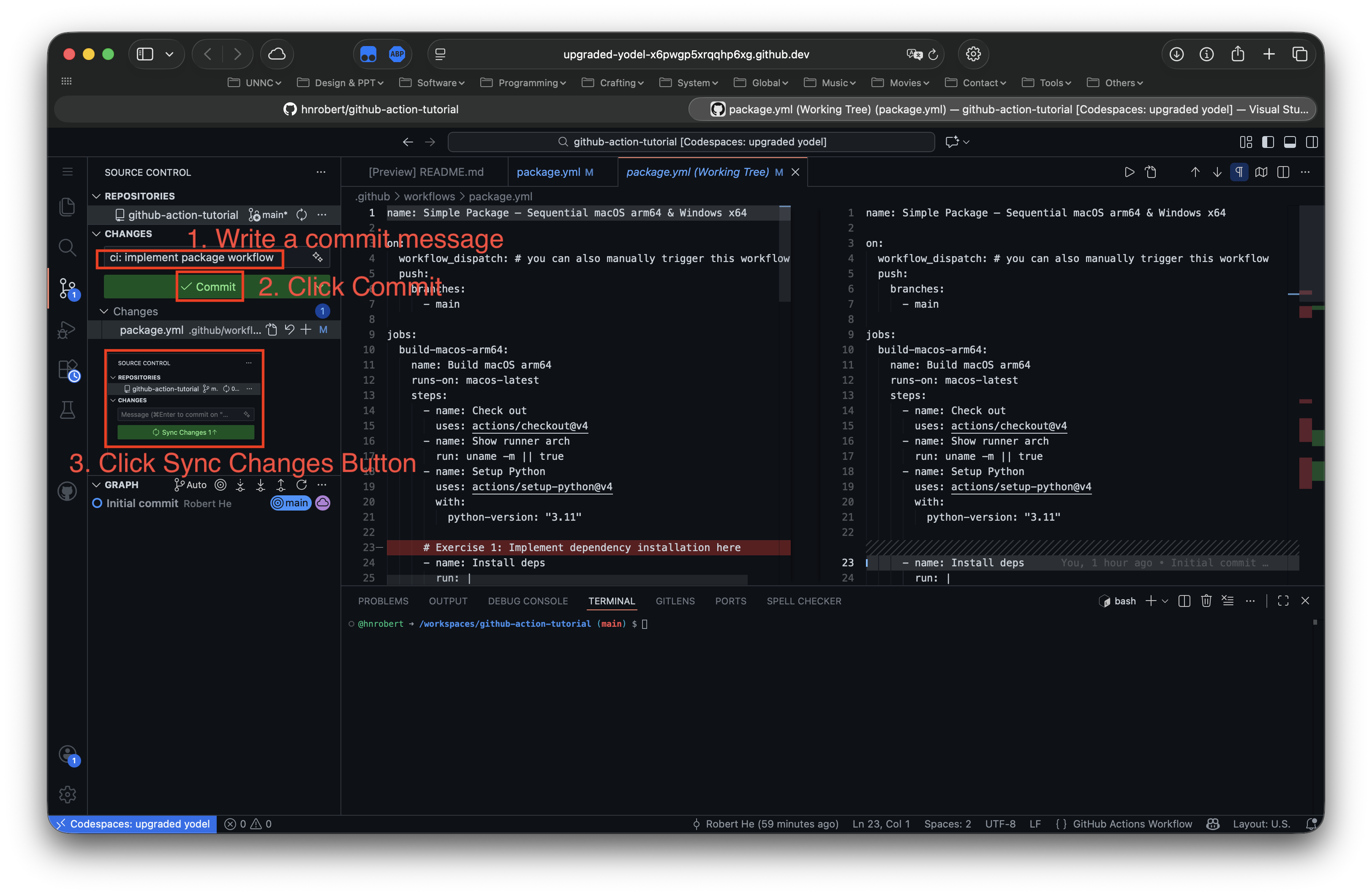1372x896 pixels.
Task: Switch to the [Preview] README.md tab
Action: (425, 172)
